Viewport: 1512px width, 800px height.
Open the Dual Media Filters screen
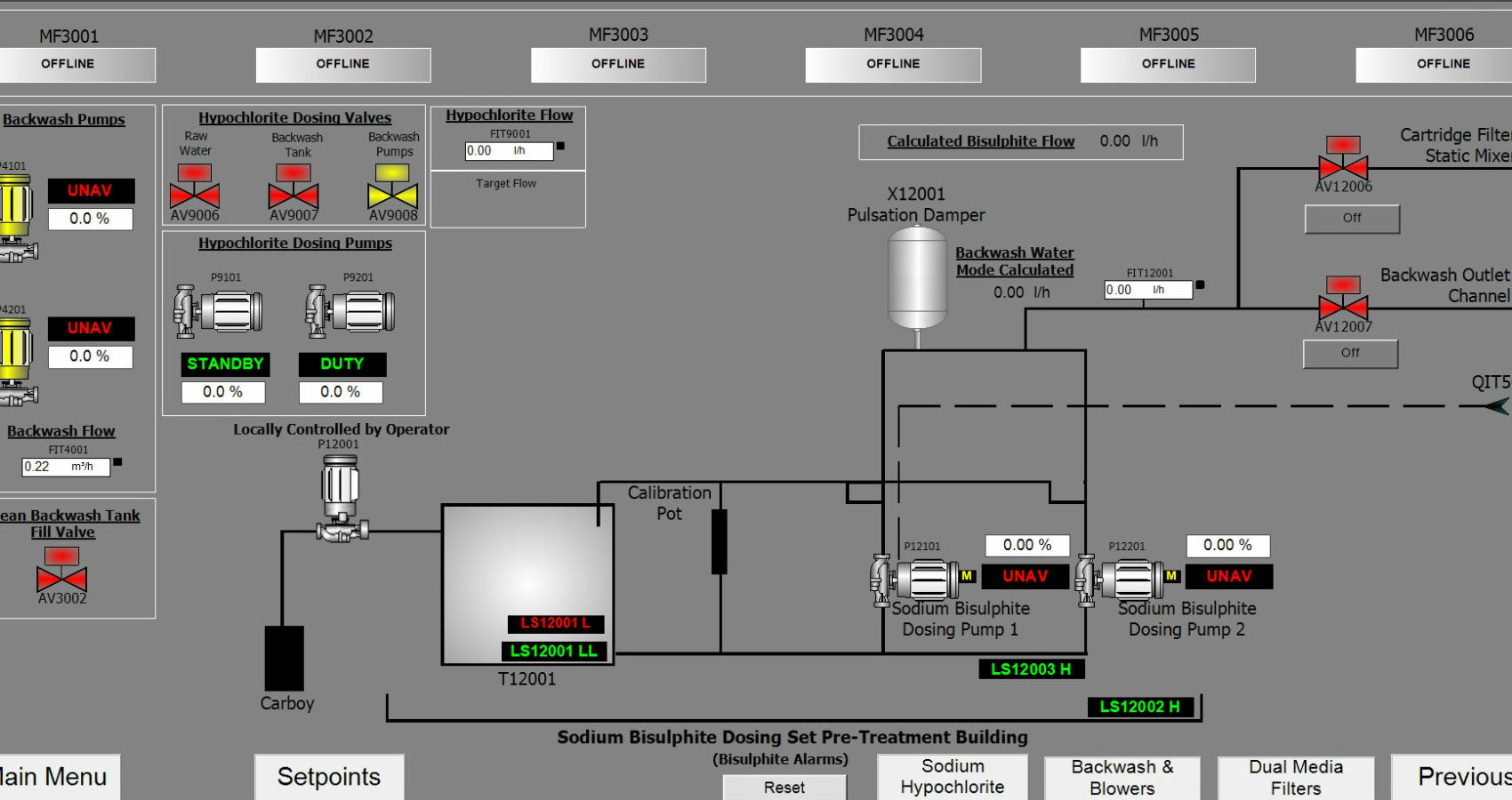[x=1296, y=776]
